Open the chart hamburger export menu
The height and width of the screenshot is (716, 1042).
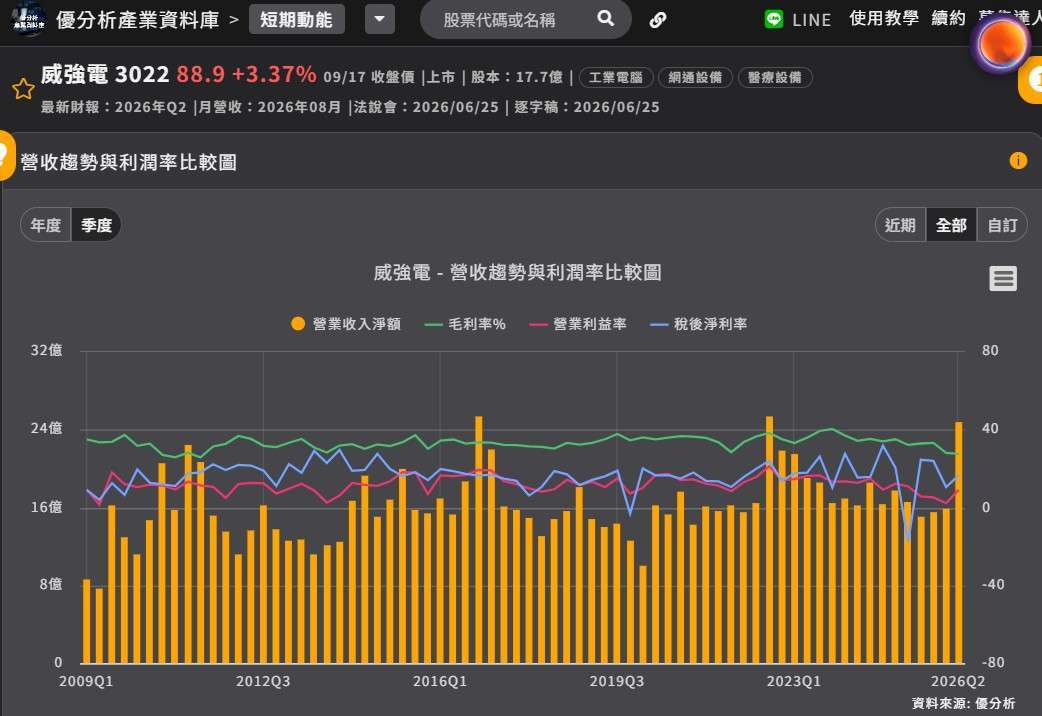[1003, 279]
